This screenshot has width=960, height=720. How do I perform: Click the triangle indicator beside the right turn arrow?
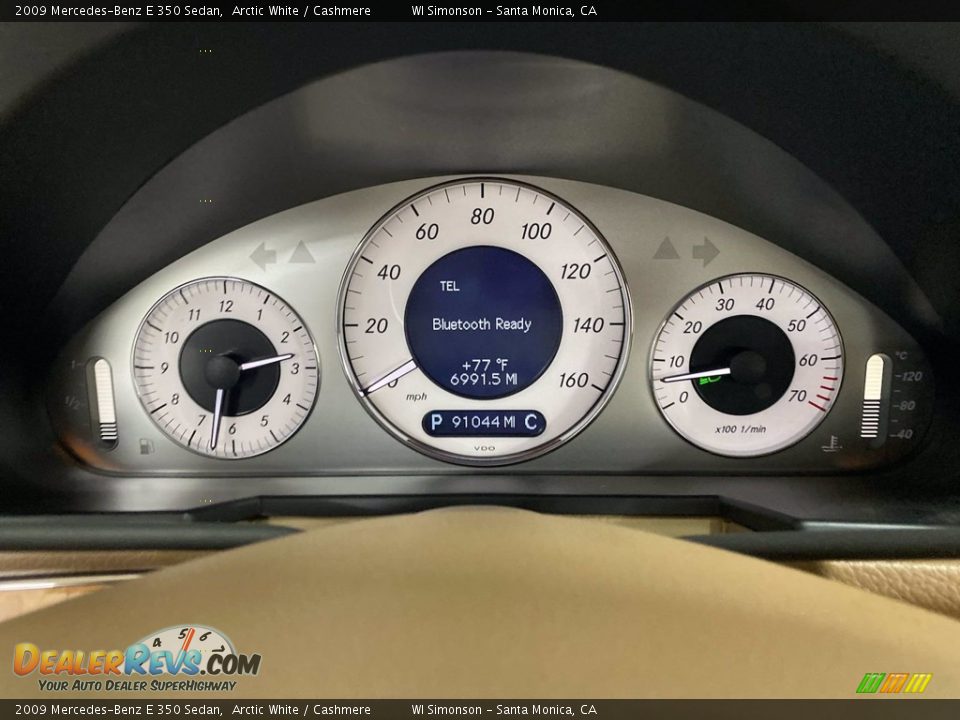[666, 248]
